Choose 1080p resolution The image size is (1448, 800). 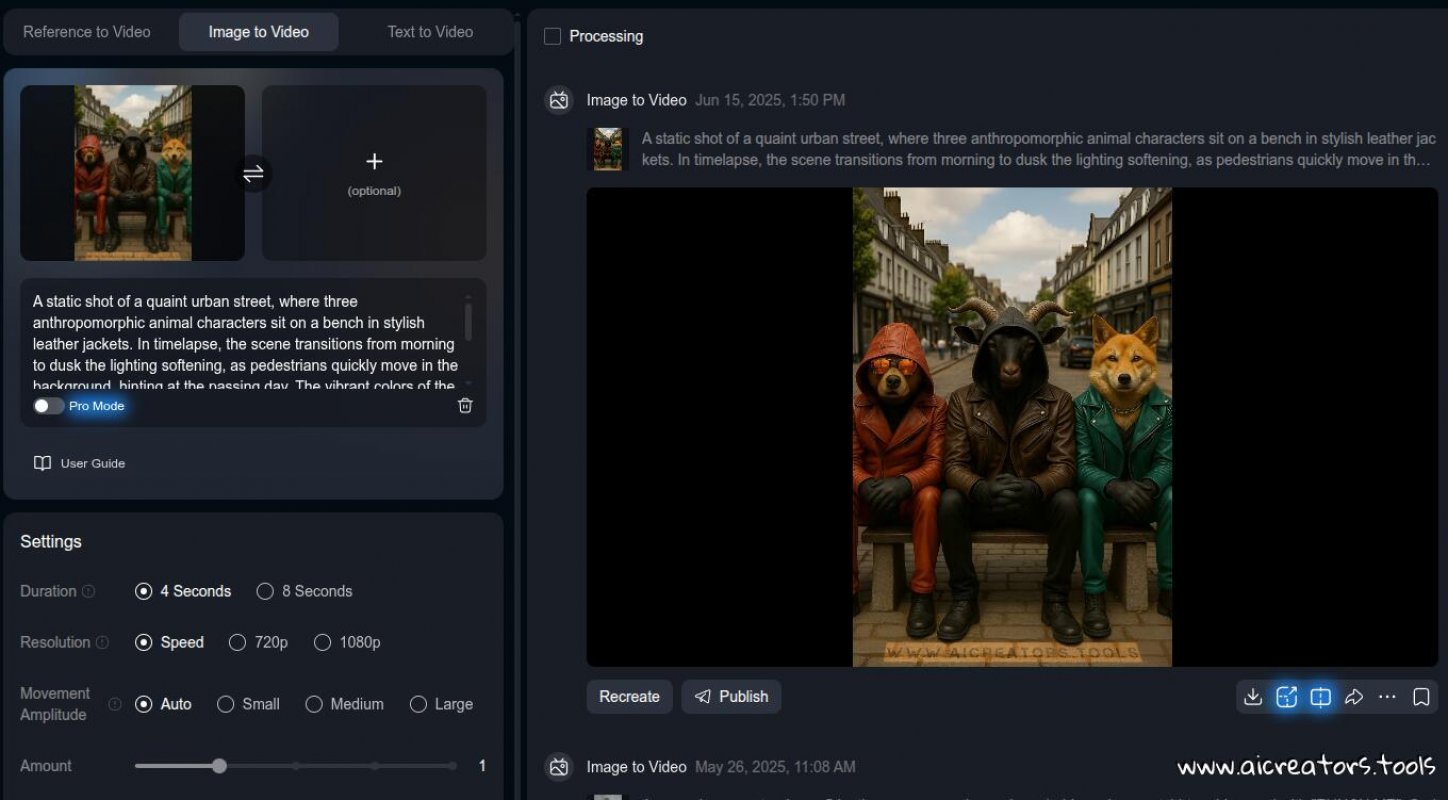point(347,642)
